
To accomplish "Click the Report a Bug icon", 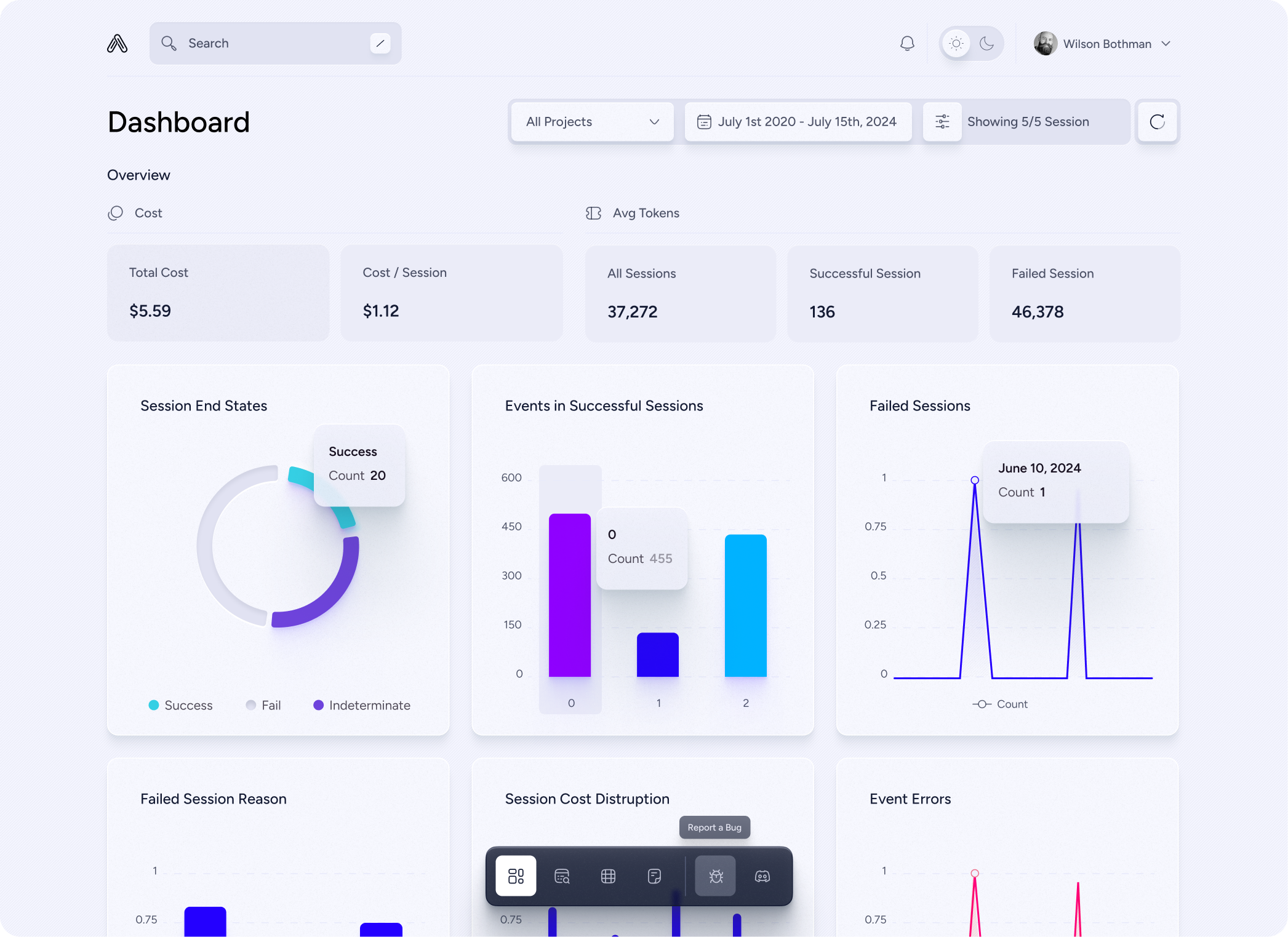I will 715,876.
